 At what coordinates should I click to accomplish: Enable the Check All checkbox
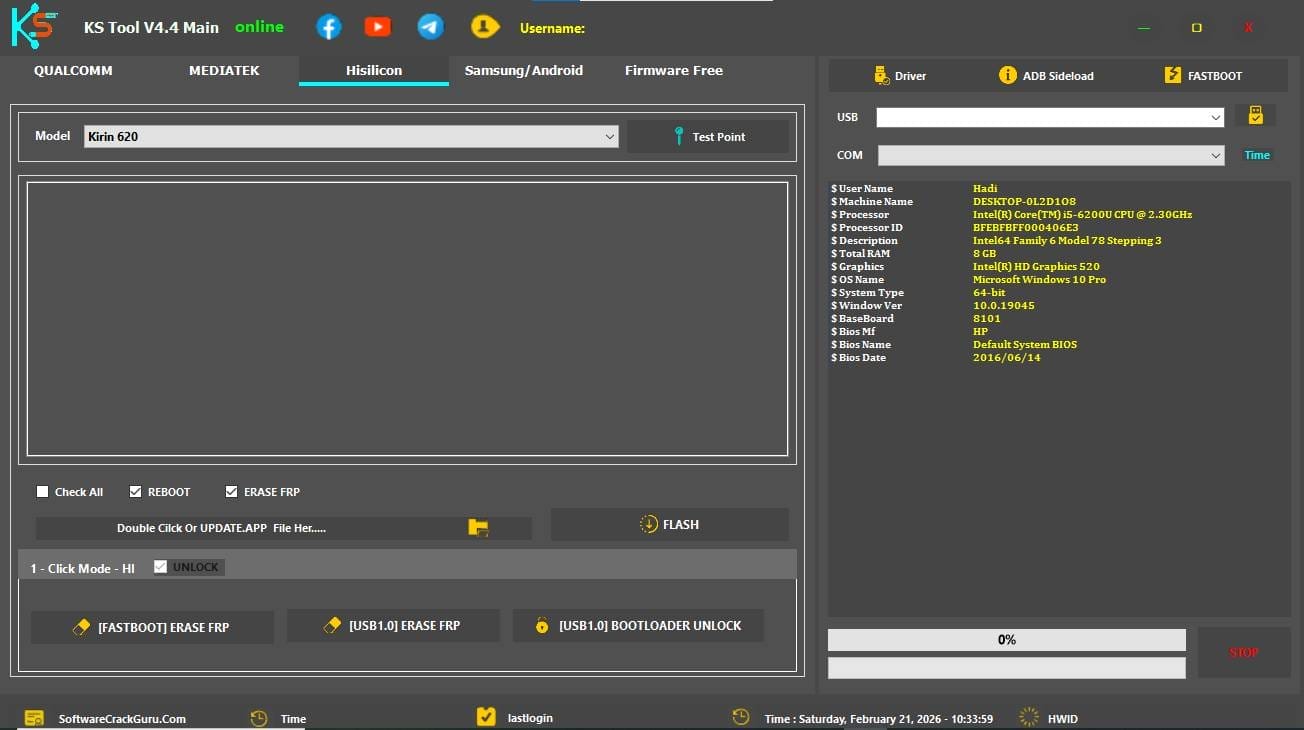click(x=42, y=491)
